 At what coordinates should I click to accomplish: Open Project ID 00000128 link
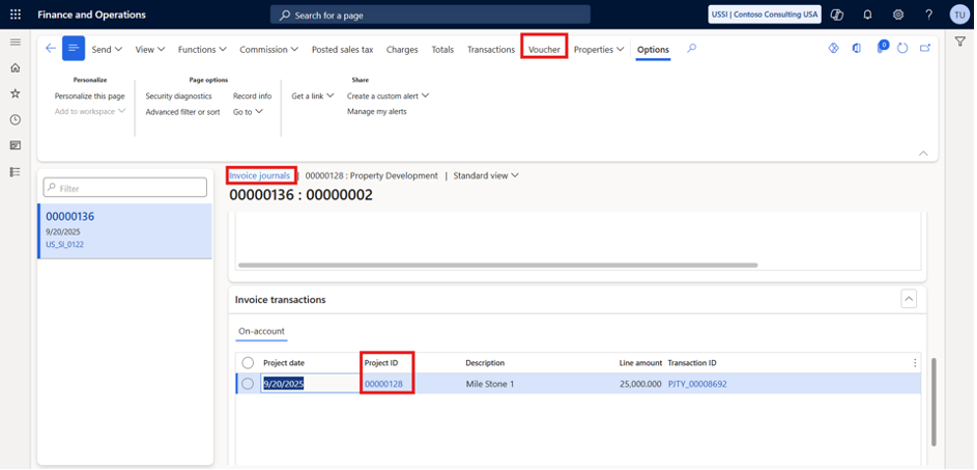click(383, 384)
